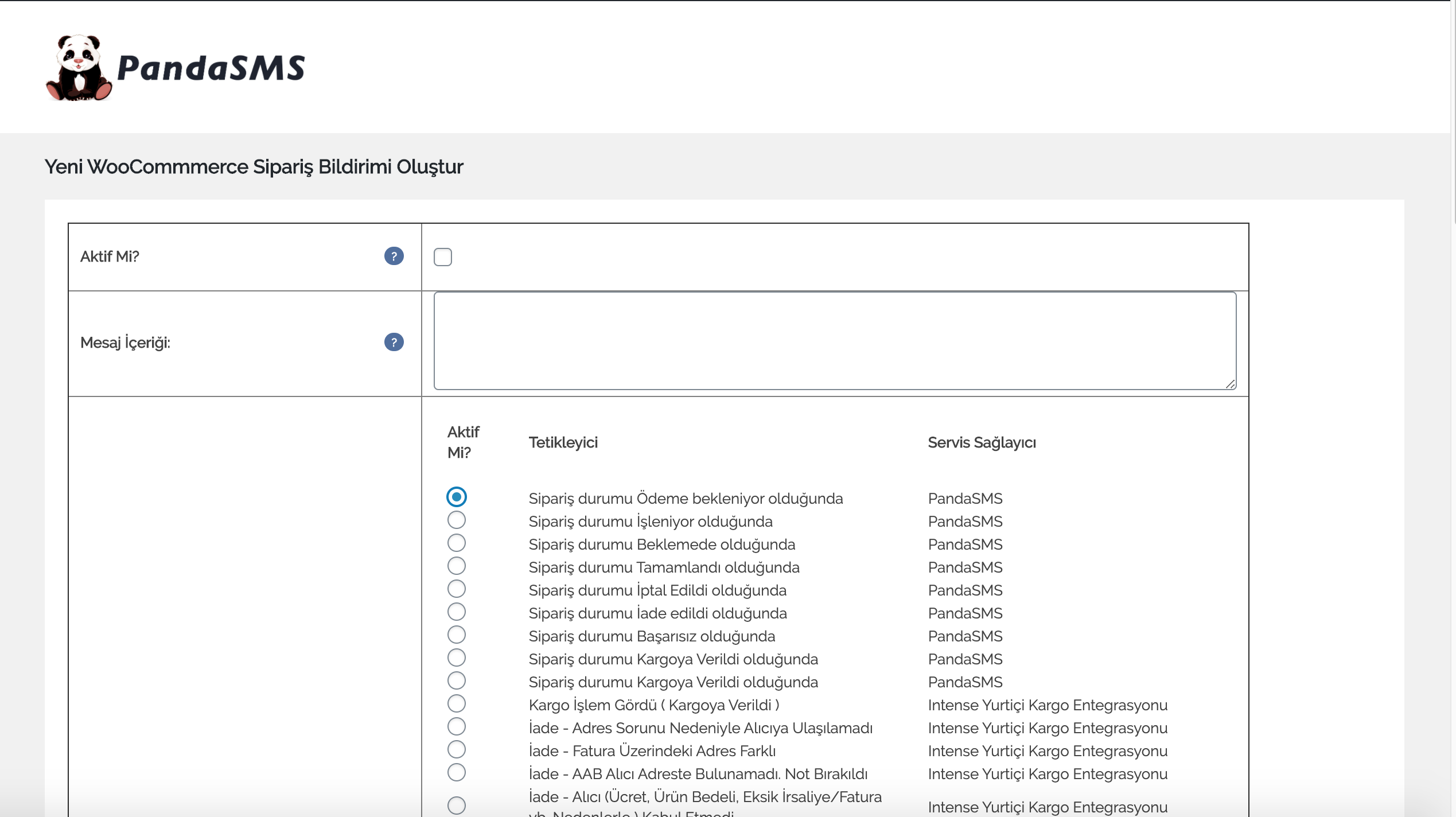Select the İptal Edildi status radio
Image resolution: width=1456 pixels, height=817 pixels.
pyautogui.click(x=457, y=589)
